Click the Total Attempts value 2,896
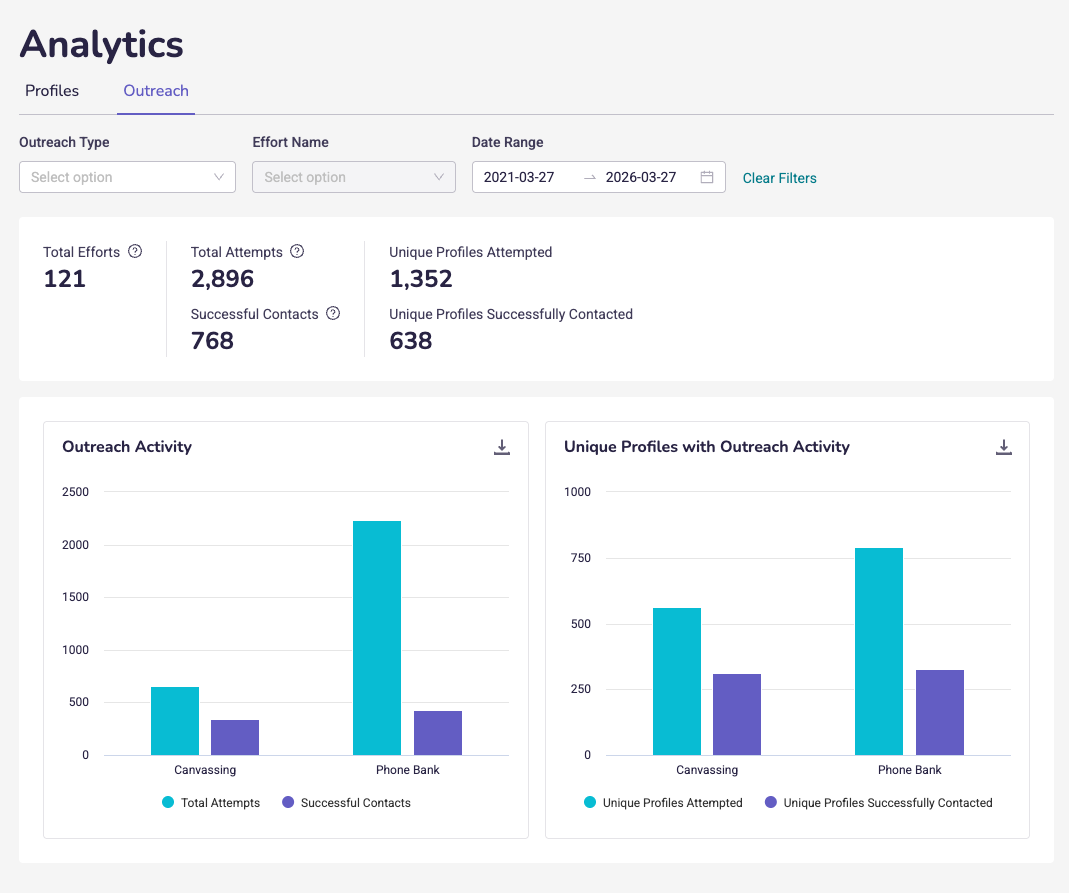1069x893 pixels. coord(222,279)
